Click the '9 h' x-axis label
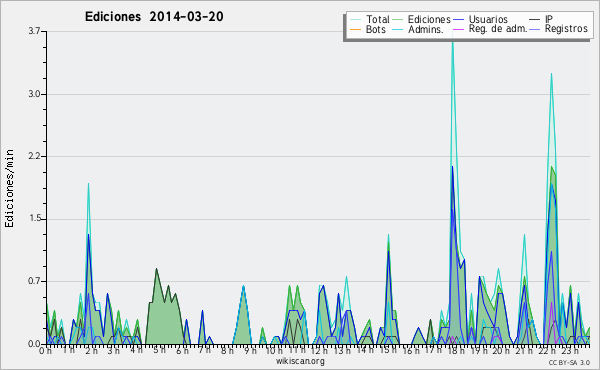 [250, 351]
